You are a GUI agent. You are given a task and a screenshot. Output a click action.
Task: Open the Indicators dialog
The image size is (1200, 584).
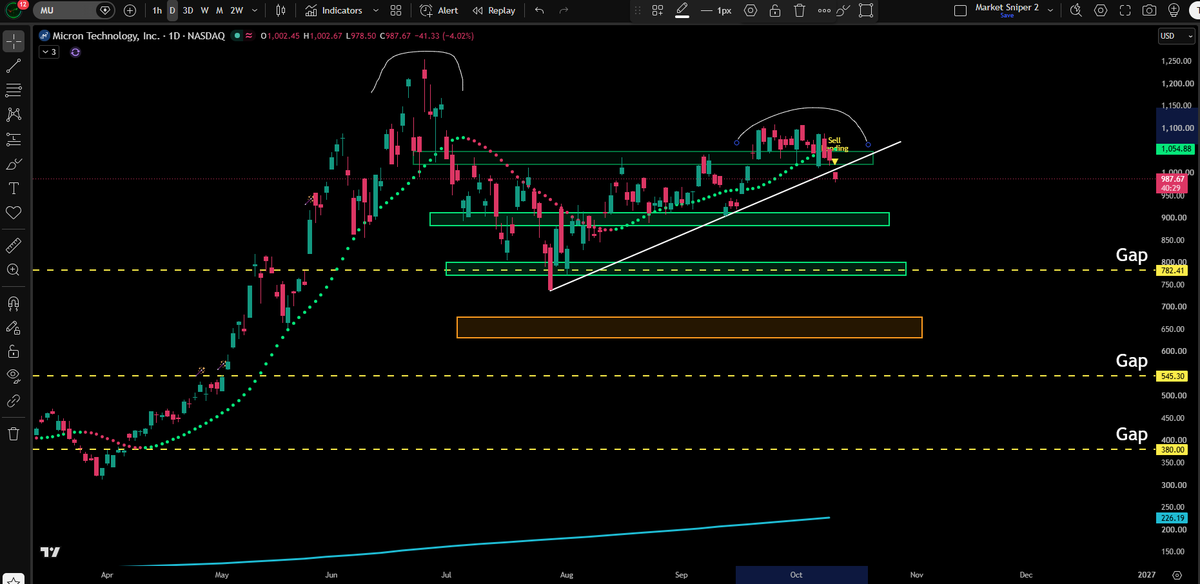tap(336, 10)
